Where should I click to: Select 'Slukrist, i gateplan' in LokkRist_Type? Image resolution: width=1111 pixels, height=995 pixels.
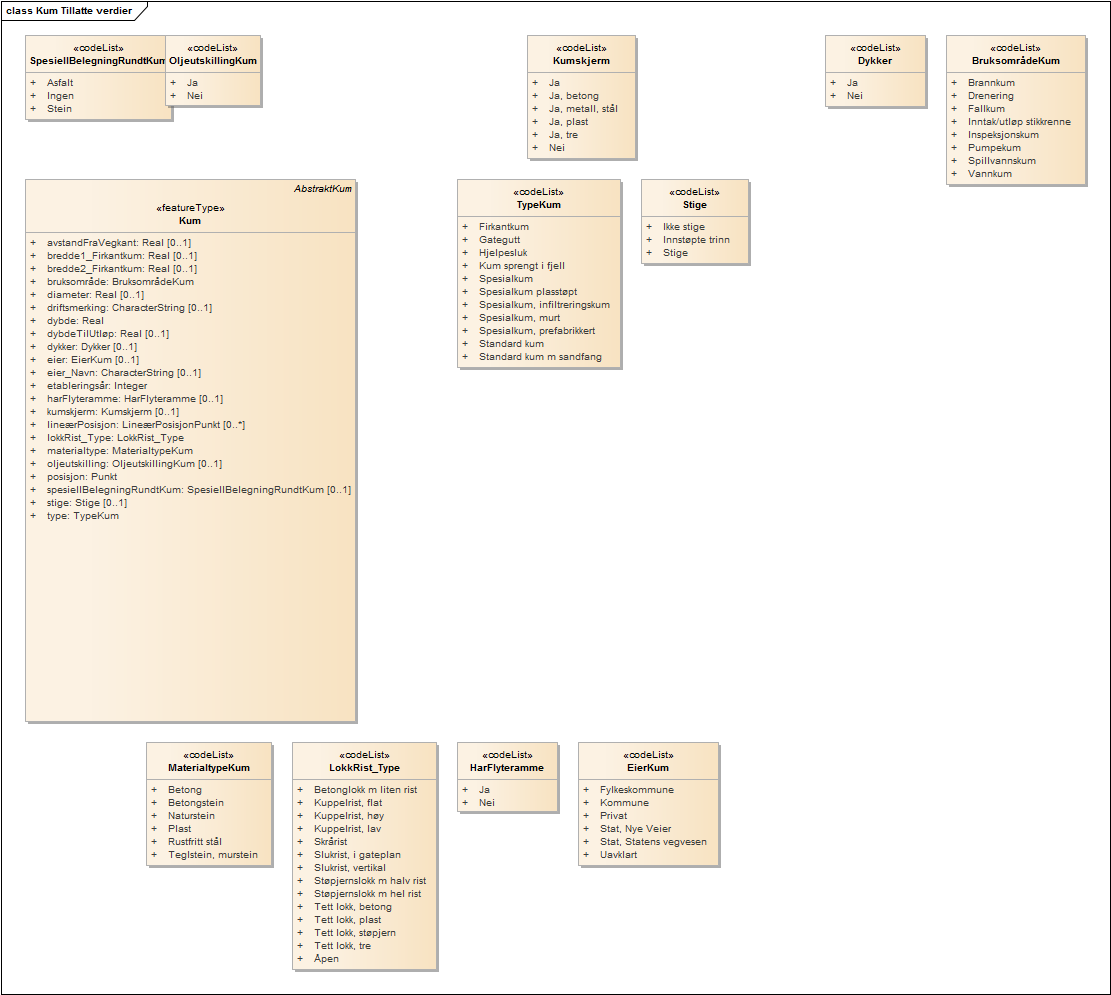tap(357, 855)
